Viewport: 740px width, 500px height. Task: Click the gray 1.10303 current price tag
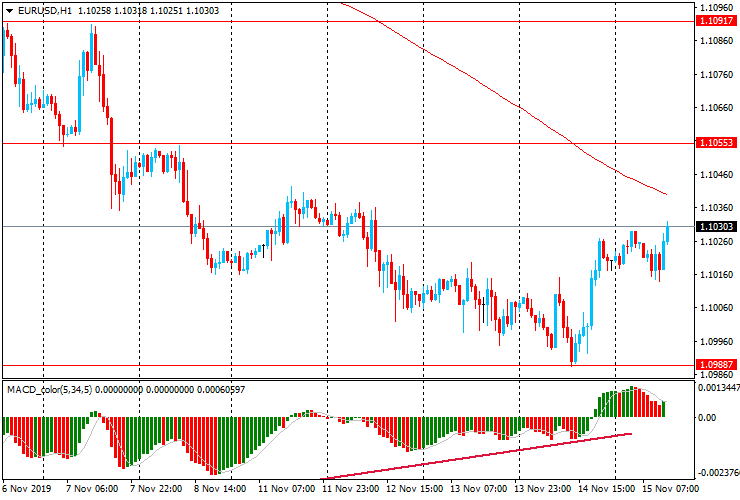point(717,227)
